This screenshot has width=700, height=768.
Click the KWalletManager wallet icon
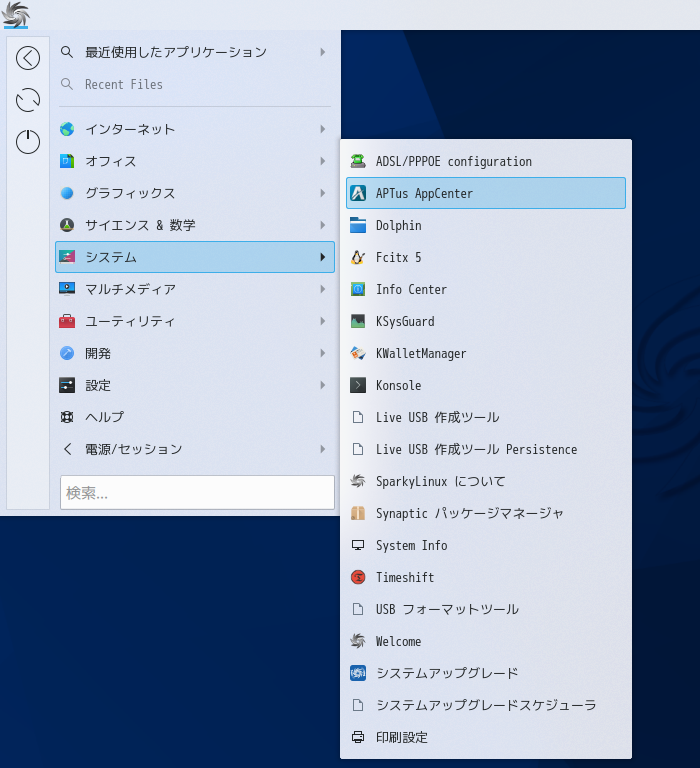click(x=358, y=353)
